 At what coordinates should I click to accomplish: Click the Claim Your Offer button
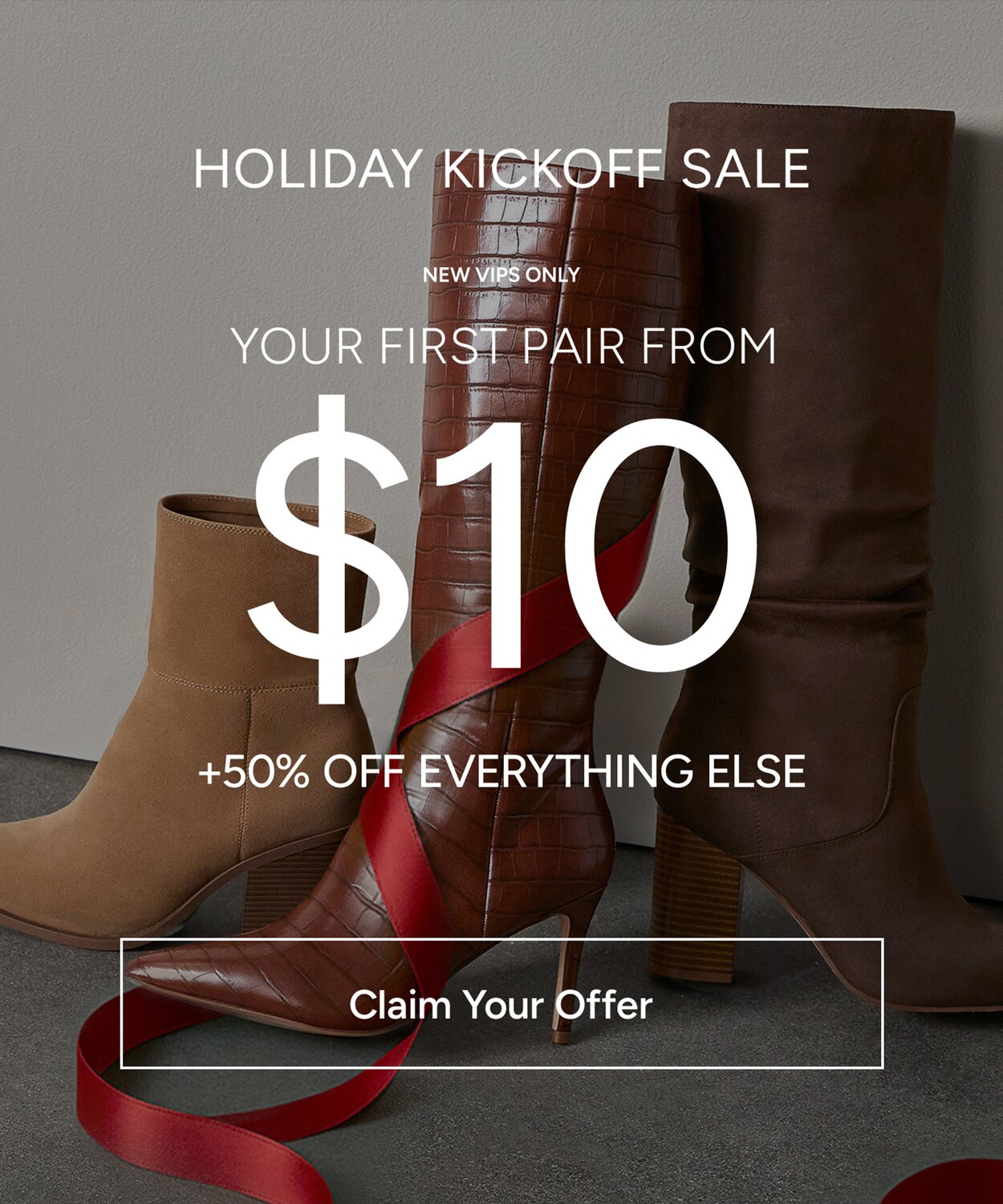pos(501,1003)
